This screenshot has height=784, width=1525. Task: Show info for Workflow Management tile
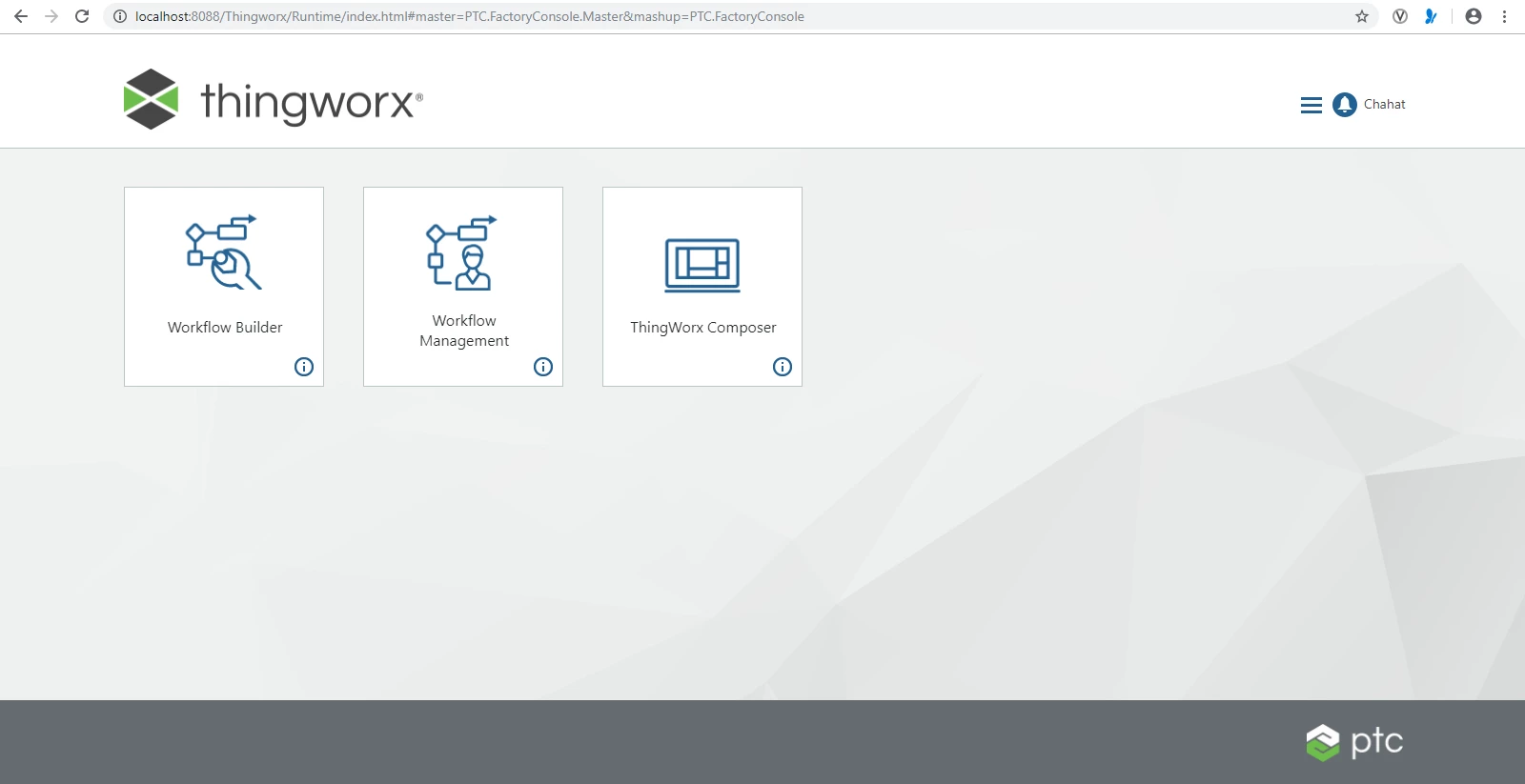[x=543, y=367]
